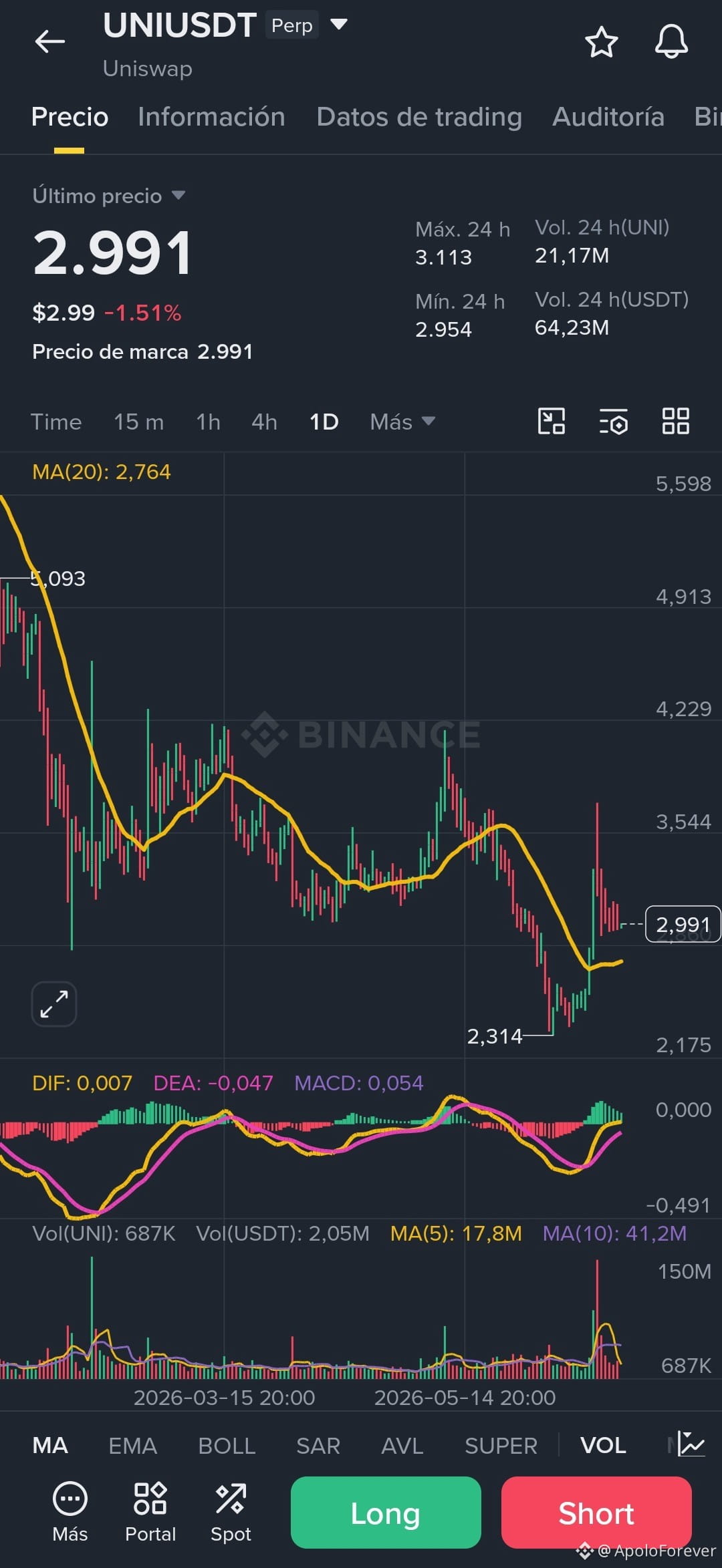
Task: Open price alert bell icon
Action: click(x=671, y=42)
